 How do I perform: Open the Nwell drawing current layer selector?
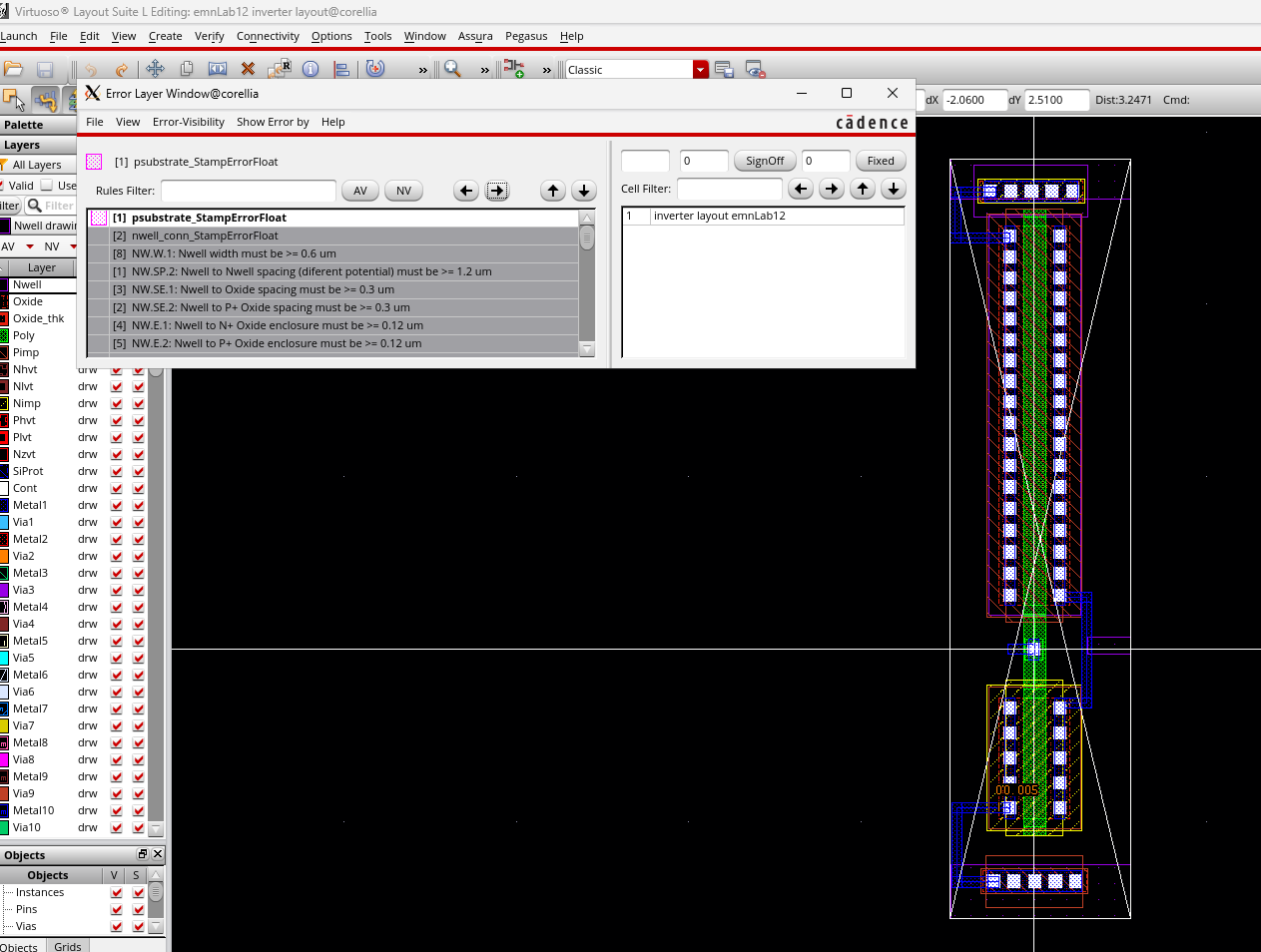[x=38, y=226]
